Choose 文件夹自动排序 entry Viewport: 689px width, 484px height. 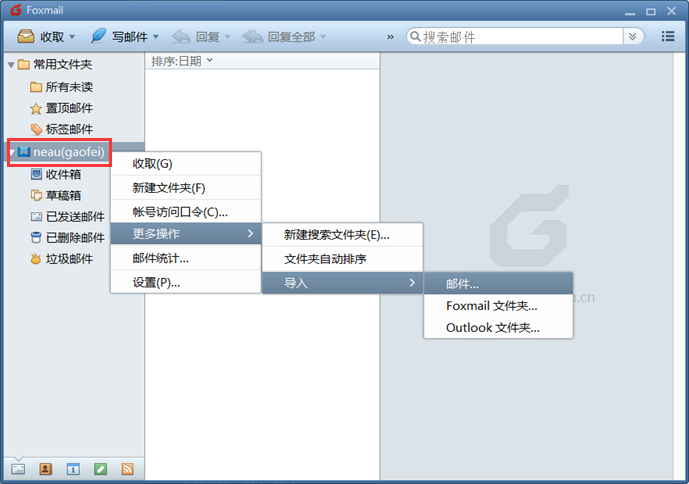(343, 259)
